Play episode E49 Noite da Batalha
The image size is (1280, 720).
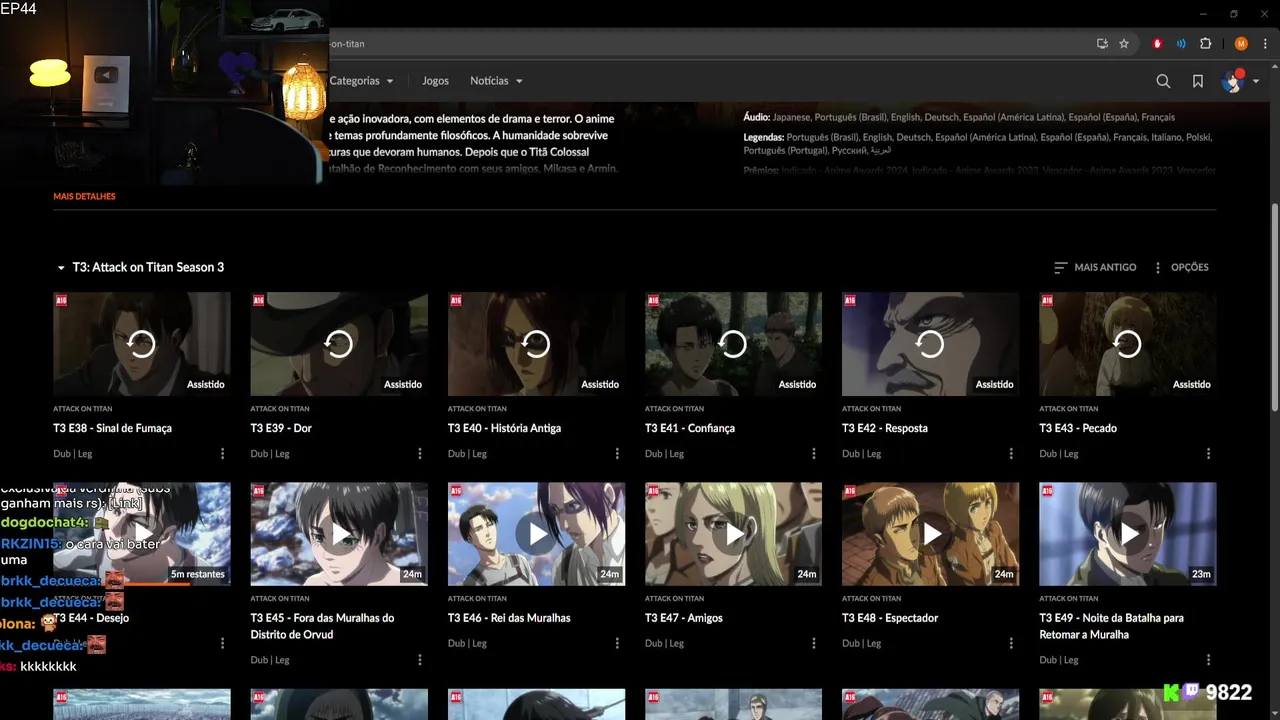(x=1127, y=534)
